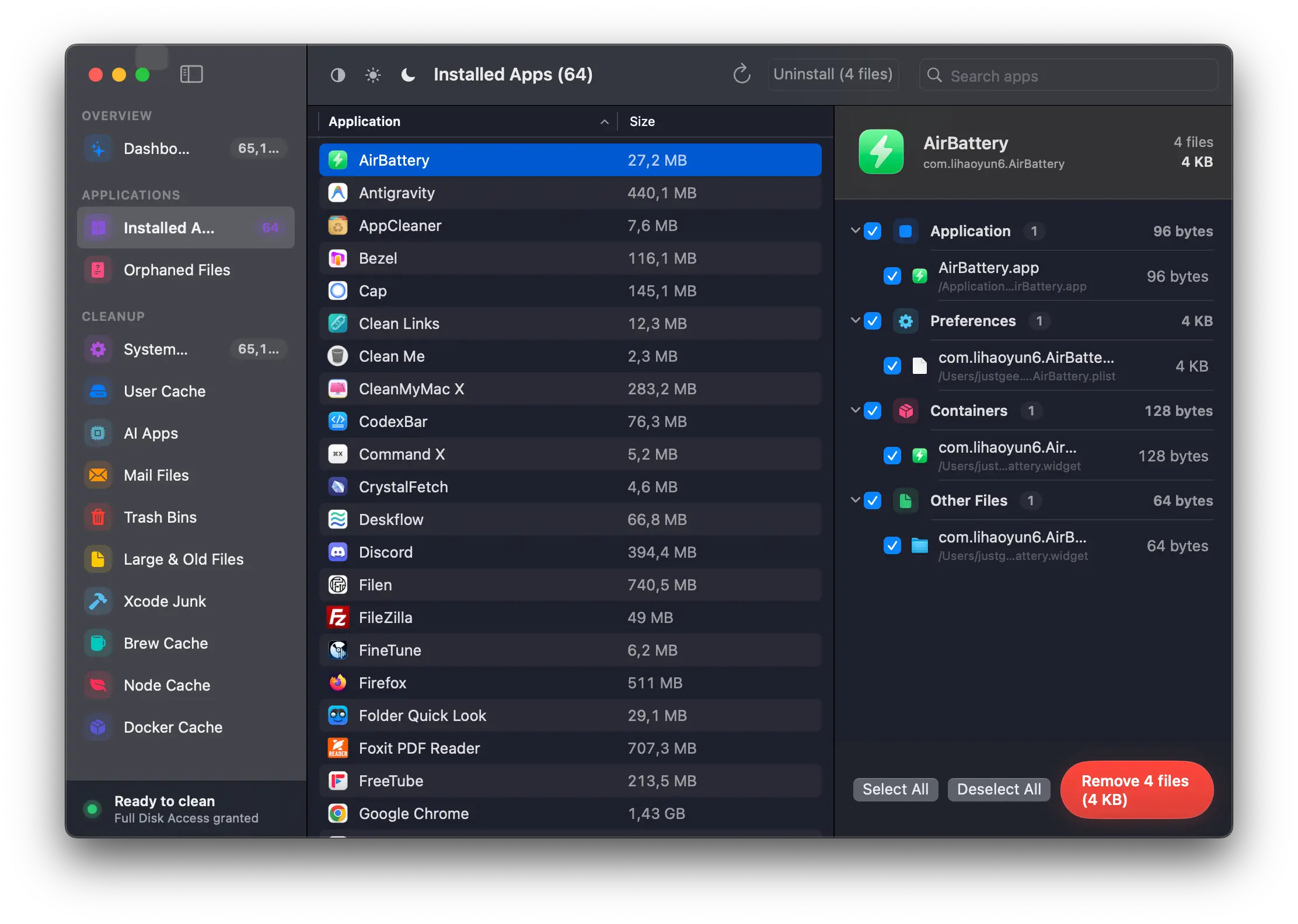Screen dimensions: 1298x924
Task: Open User Cache in the sidebar
Action: point(186,391)
